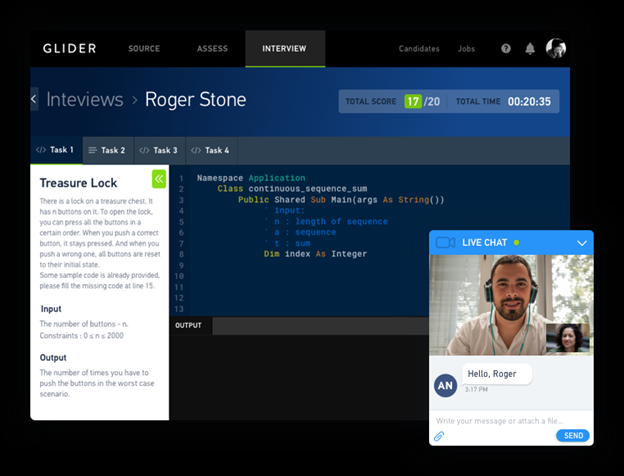Click the small interviewer video thumbnail
624x476 pixels.
click(x=568, y=338)
